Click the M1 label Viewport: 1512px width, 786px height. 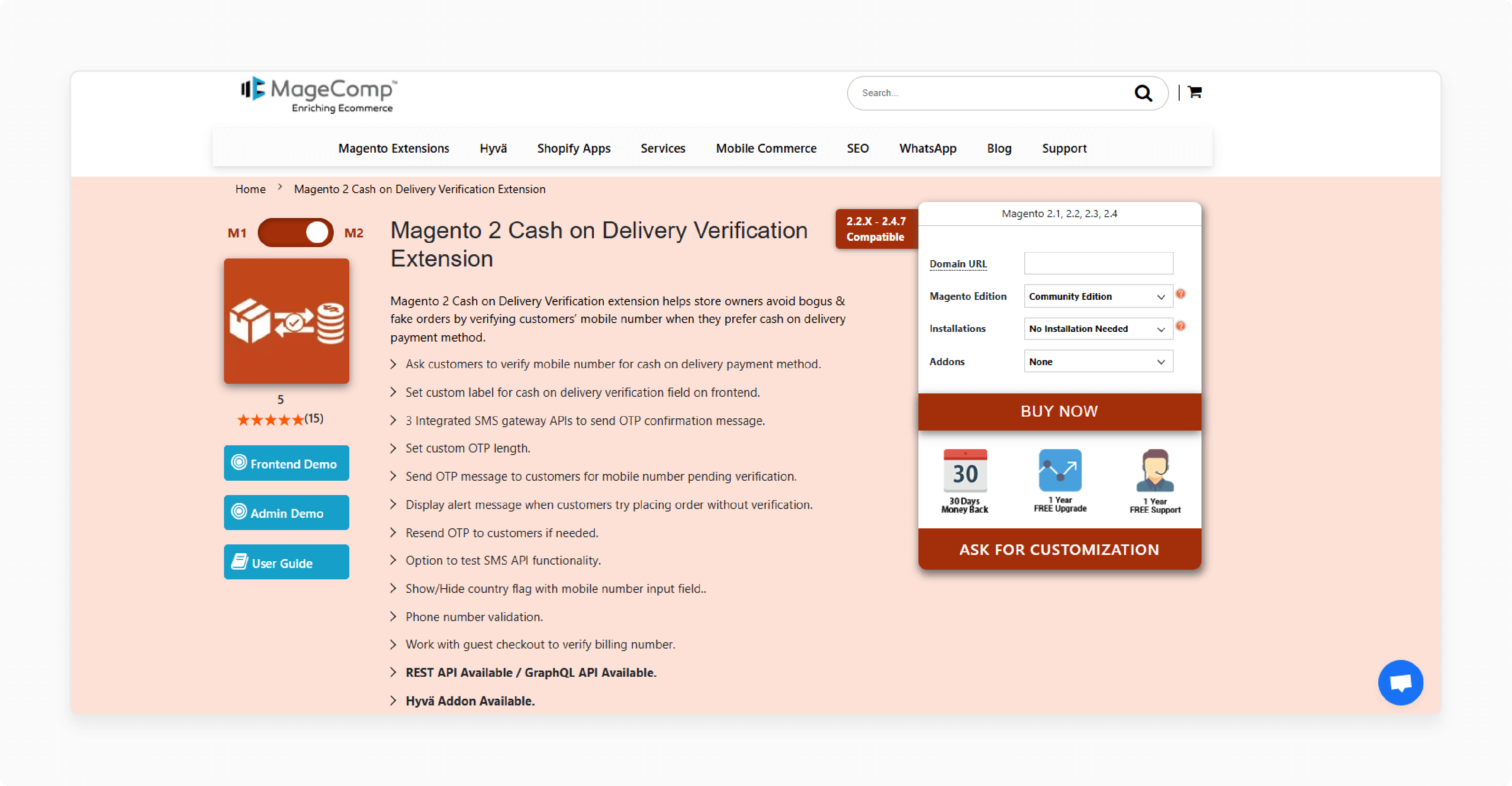(x=237, y=233)
